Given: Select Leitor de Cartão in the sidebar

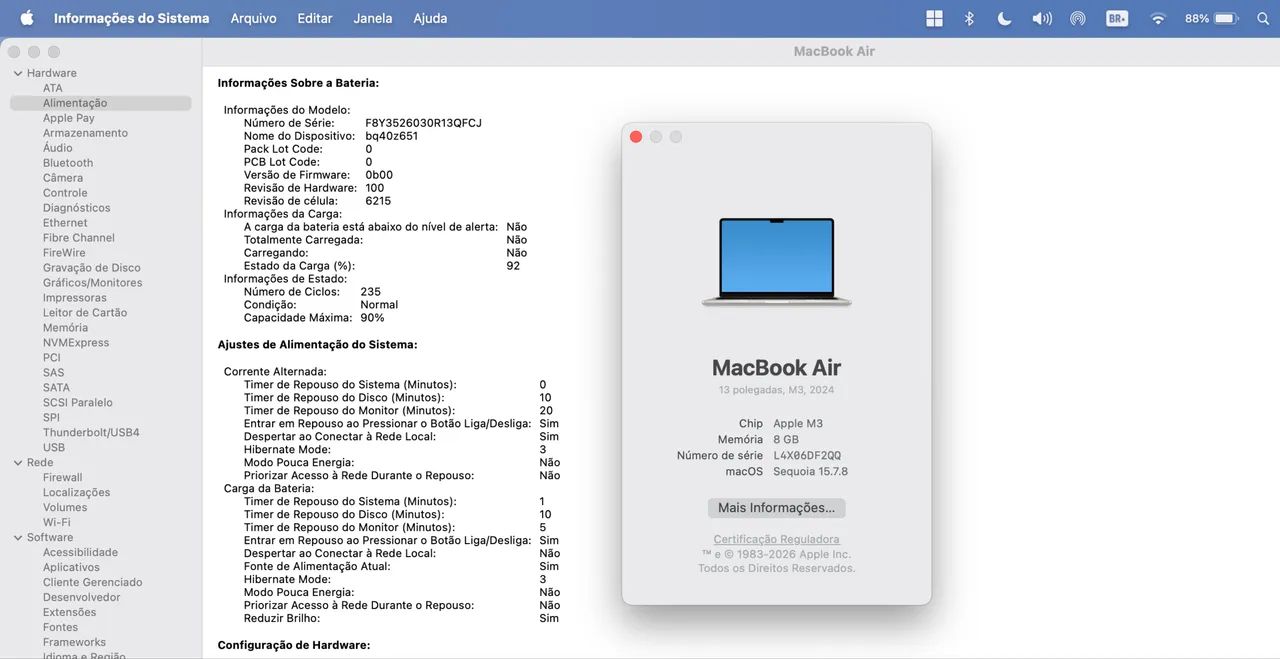Looking at the screenshot, I should pos(85,313).
